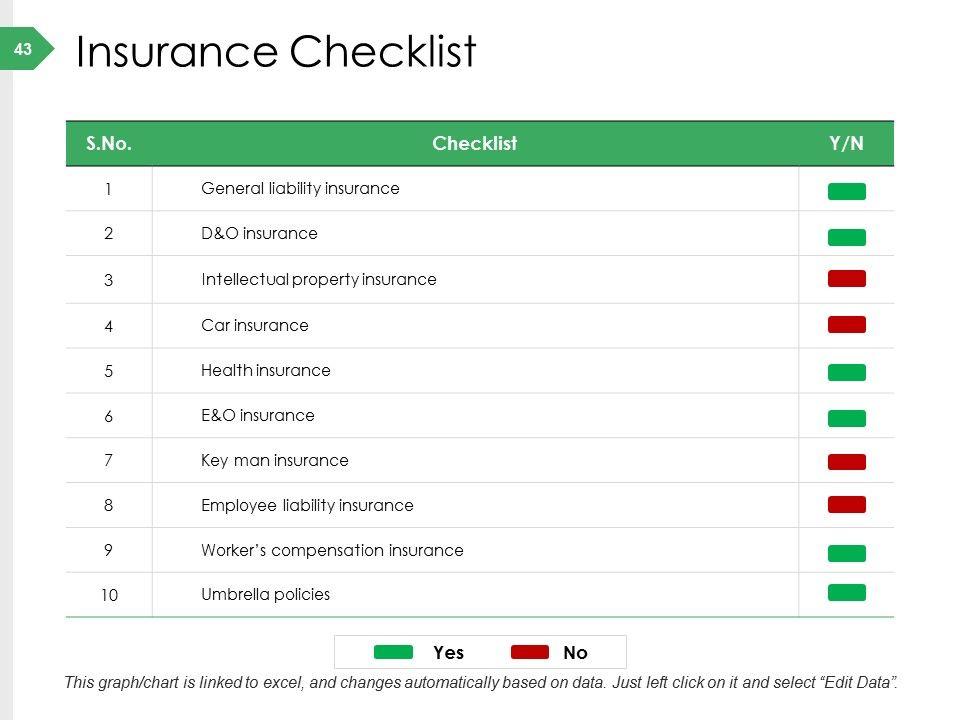Select red status for Intellectual property insurance
The height and width of the screenshot is (720, 960).
[846, 279]
